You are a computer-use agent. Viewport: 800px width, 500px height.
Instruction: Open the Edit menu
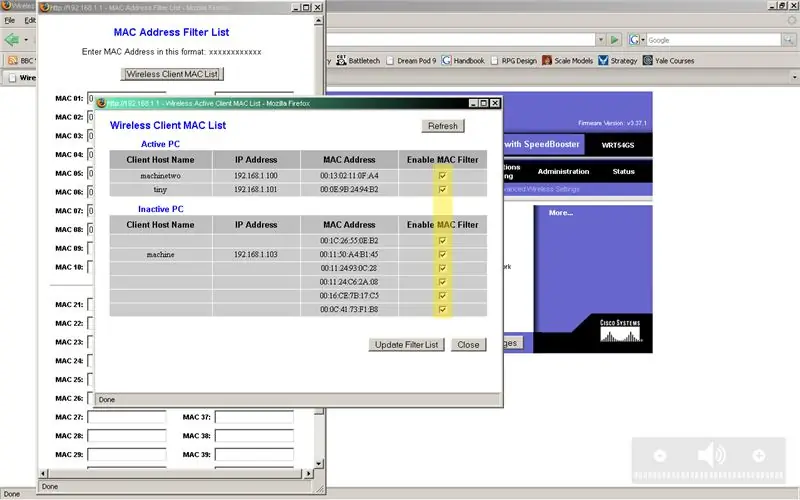tap(30, 20)
